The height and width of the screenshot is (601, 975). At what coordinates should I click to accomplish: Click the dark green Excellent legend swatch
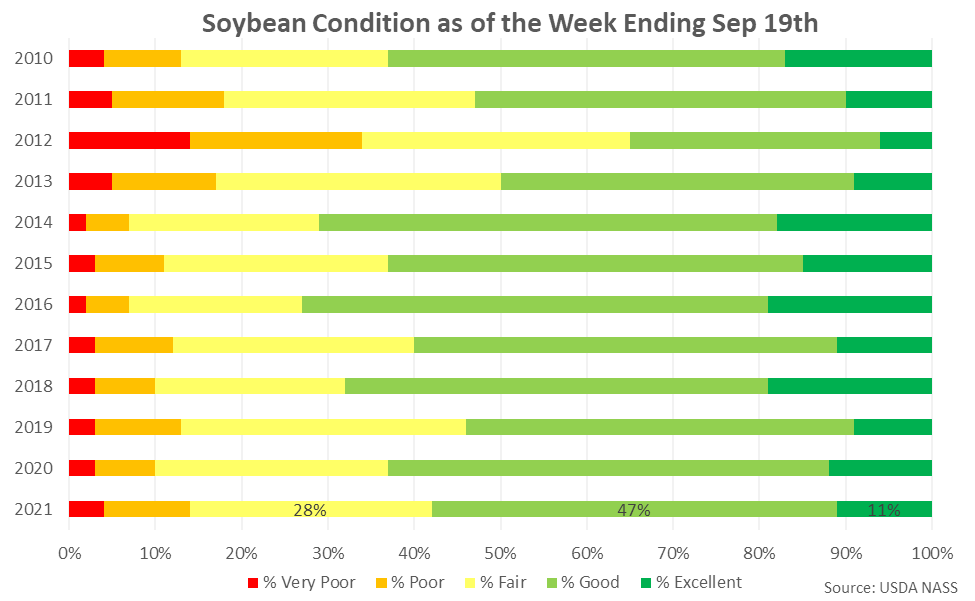click(646, 583)
